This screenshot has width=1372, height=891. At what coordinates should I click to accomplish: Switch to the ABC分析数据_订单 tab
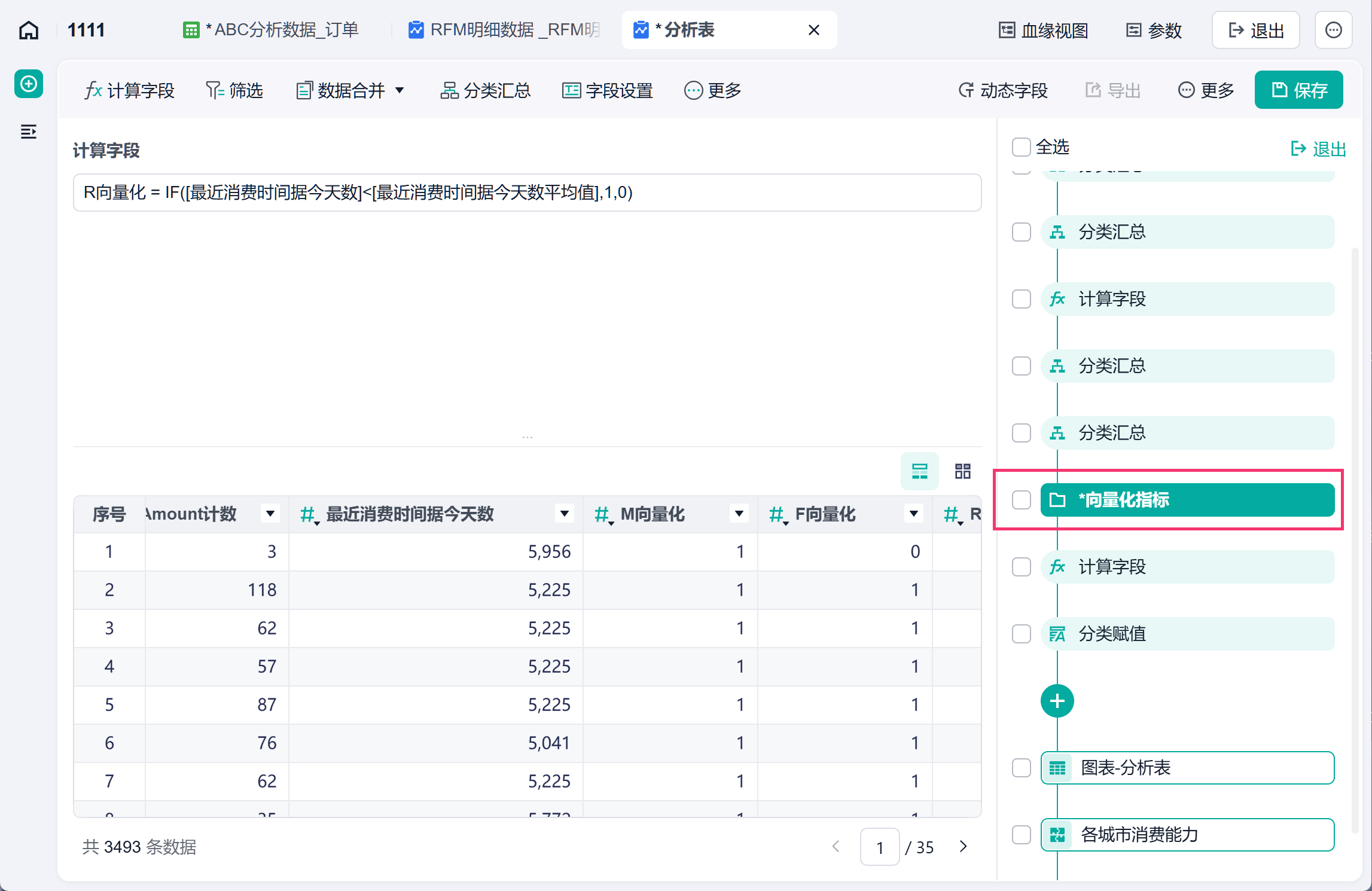(272, 30)
